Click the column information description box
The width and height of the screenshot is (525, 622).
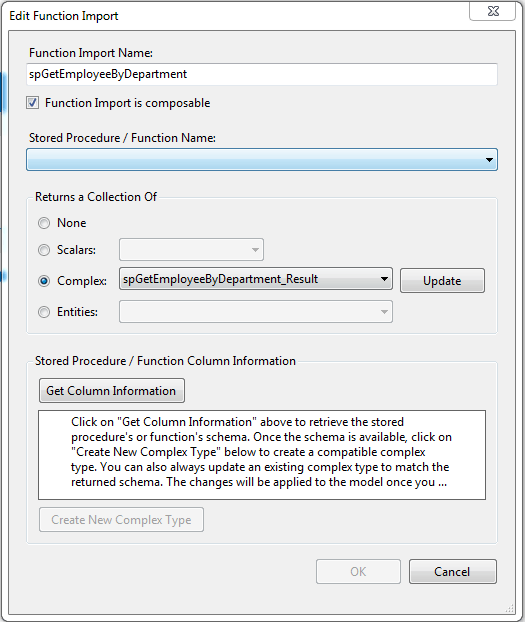262,455
